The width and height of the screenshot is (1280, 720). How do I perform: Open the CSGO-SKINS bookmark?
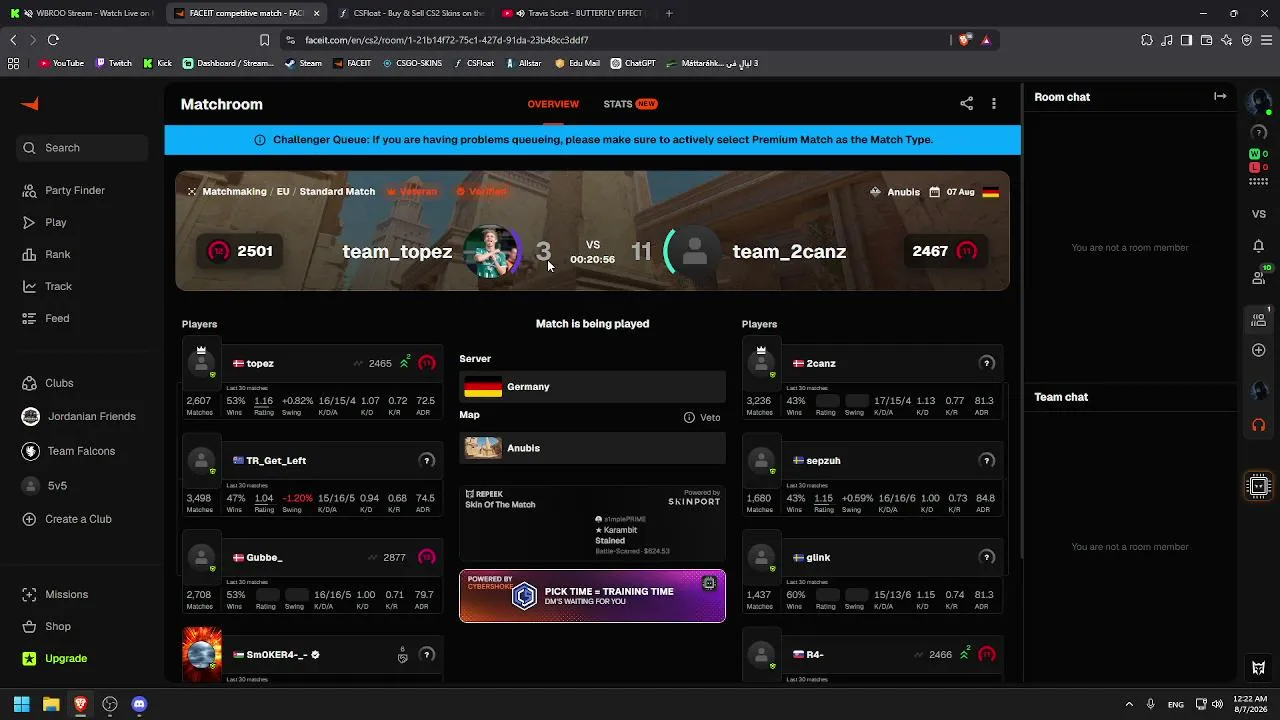click(412, 63)
